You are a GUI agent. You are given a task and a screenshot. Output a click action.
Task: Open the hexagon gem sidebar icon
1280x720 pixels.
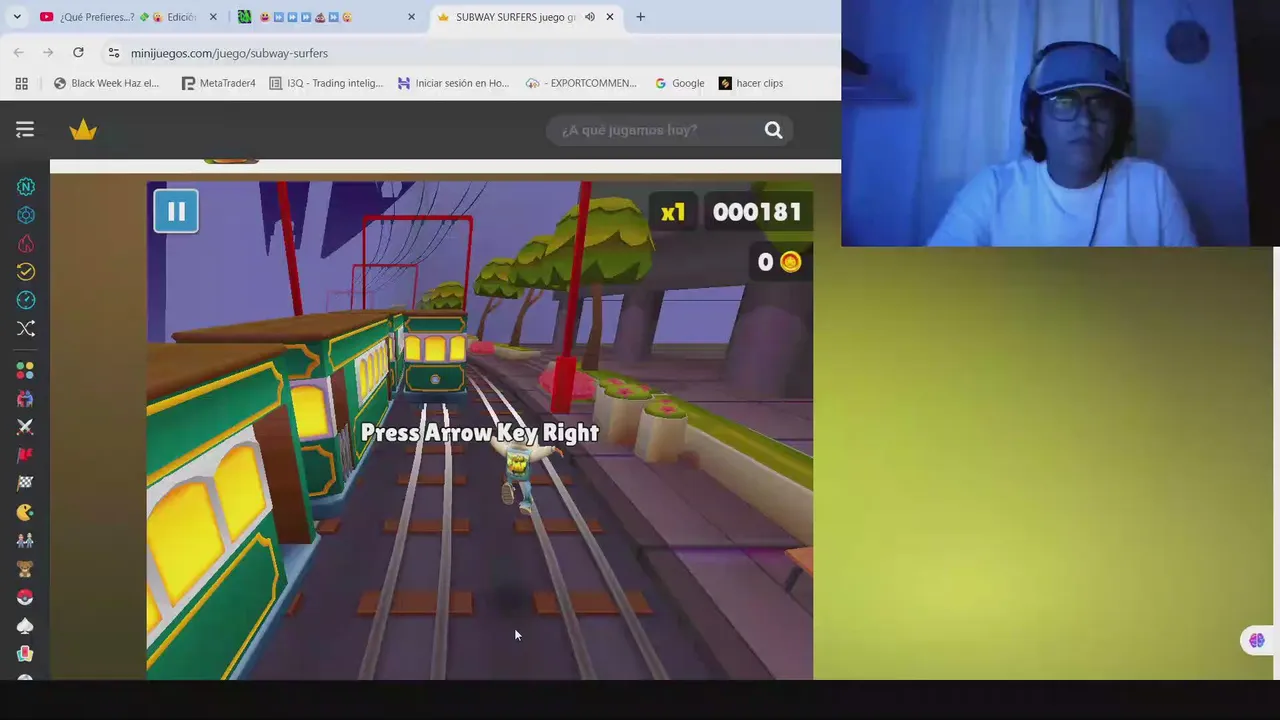[26, 215]
